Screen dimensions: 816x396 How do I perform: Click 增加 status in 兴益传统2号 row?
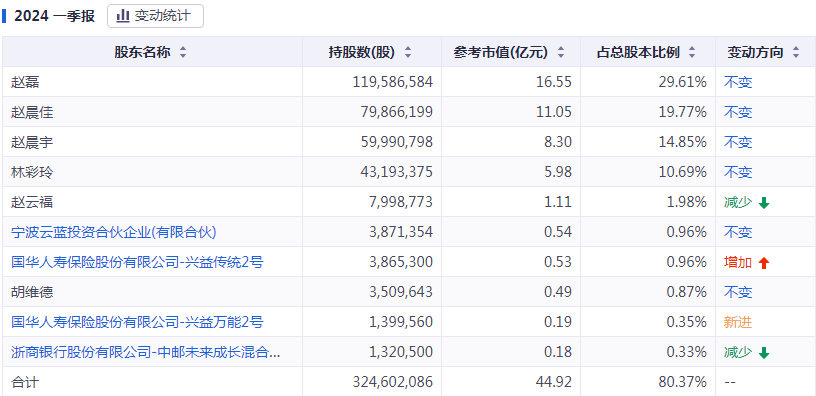(738, 262)
